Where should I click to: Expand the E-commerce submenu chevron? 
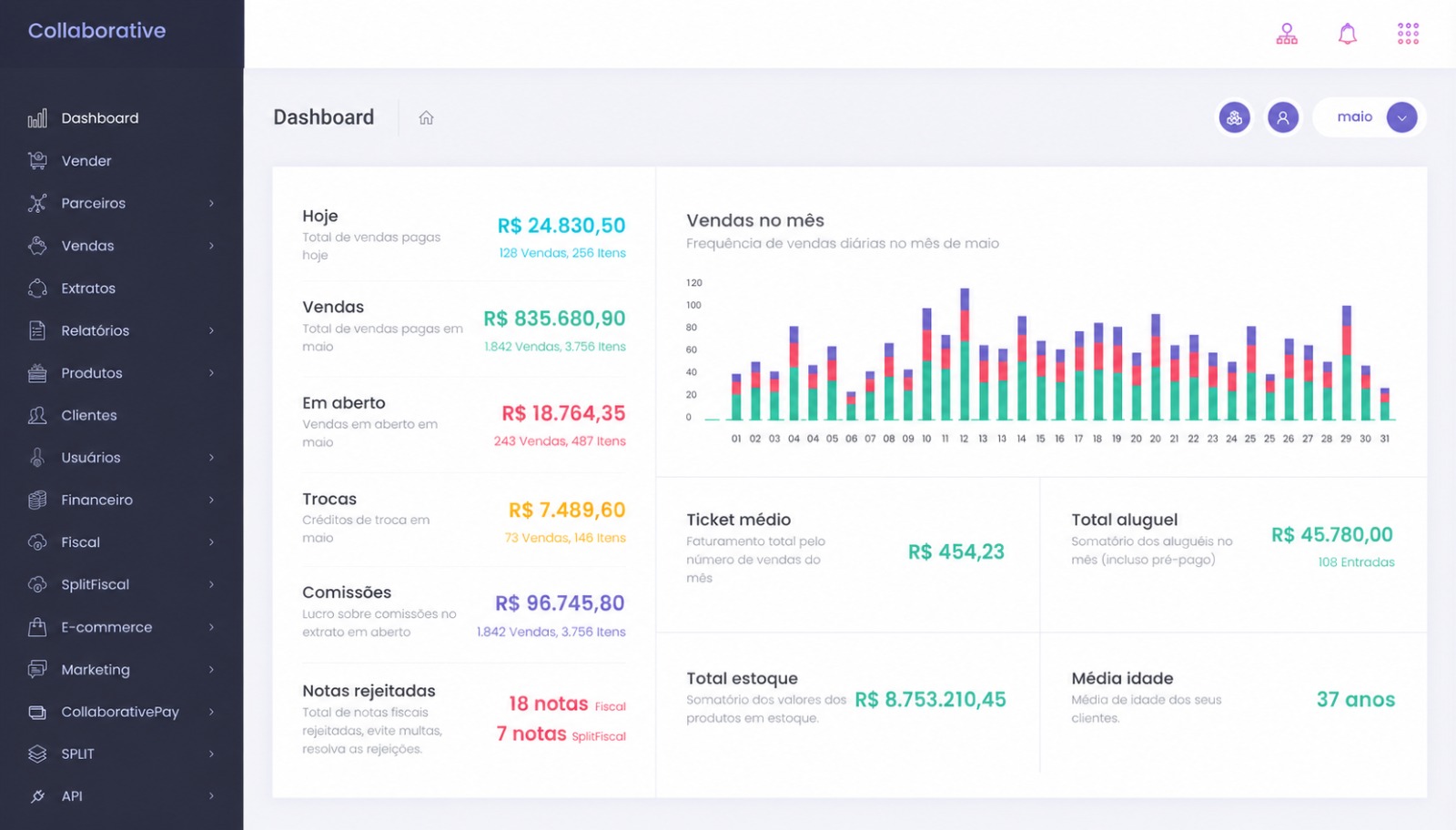pyautogui.click(x=211, y=627)
